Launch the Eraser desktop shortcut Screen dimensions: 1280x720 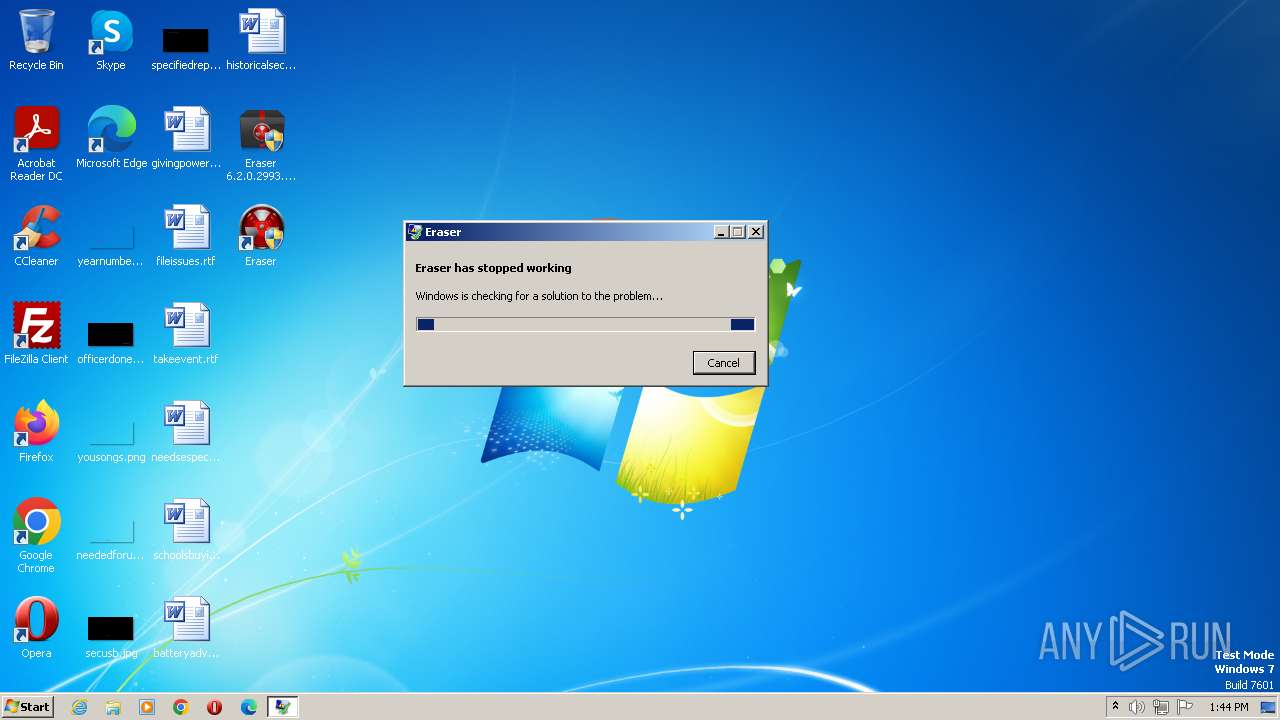pyautogui.click(x=261, y=236)
